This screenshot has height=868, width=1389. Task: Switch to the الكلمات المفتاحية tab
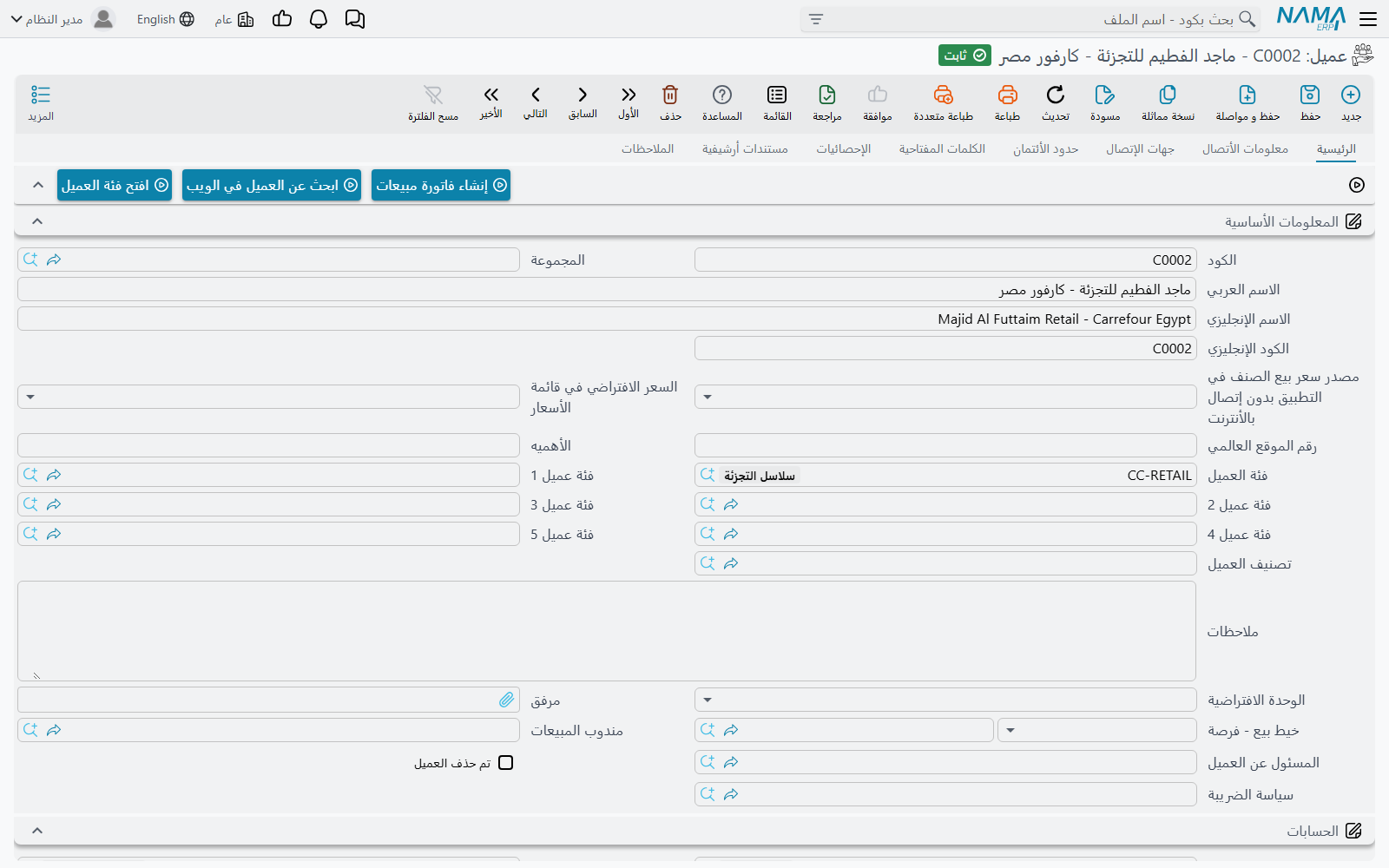tap(942, 148)
